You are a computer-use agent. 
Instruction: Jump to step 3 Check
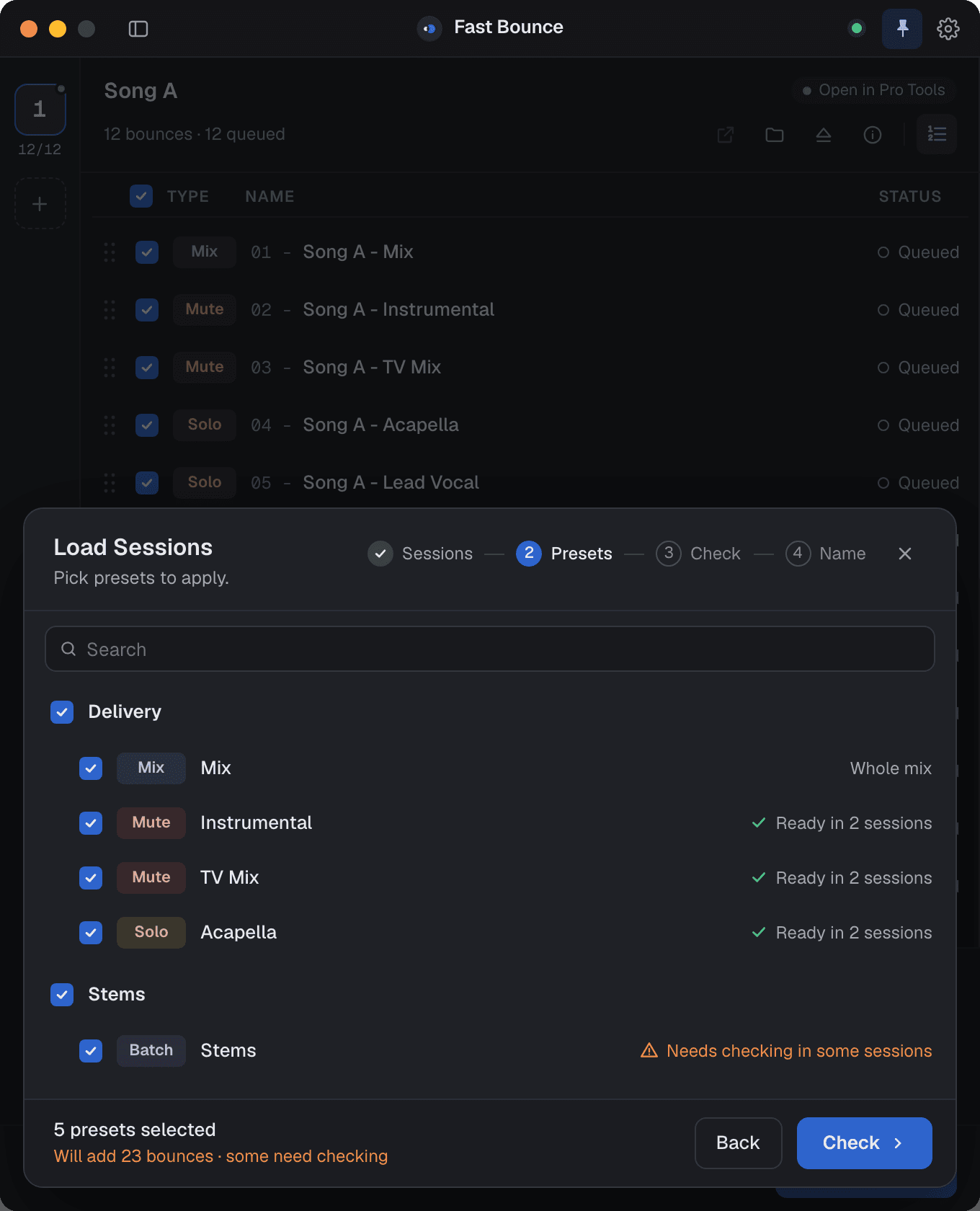698,554
